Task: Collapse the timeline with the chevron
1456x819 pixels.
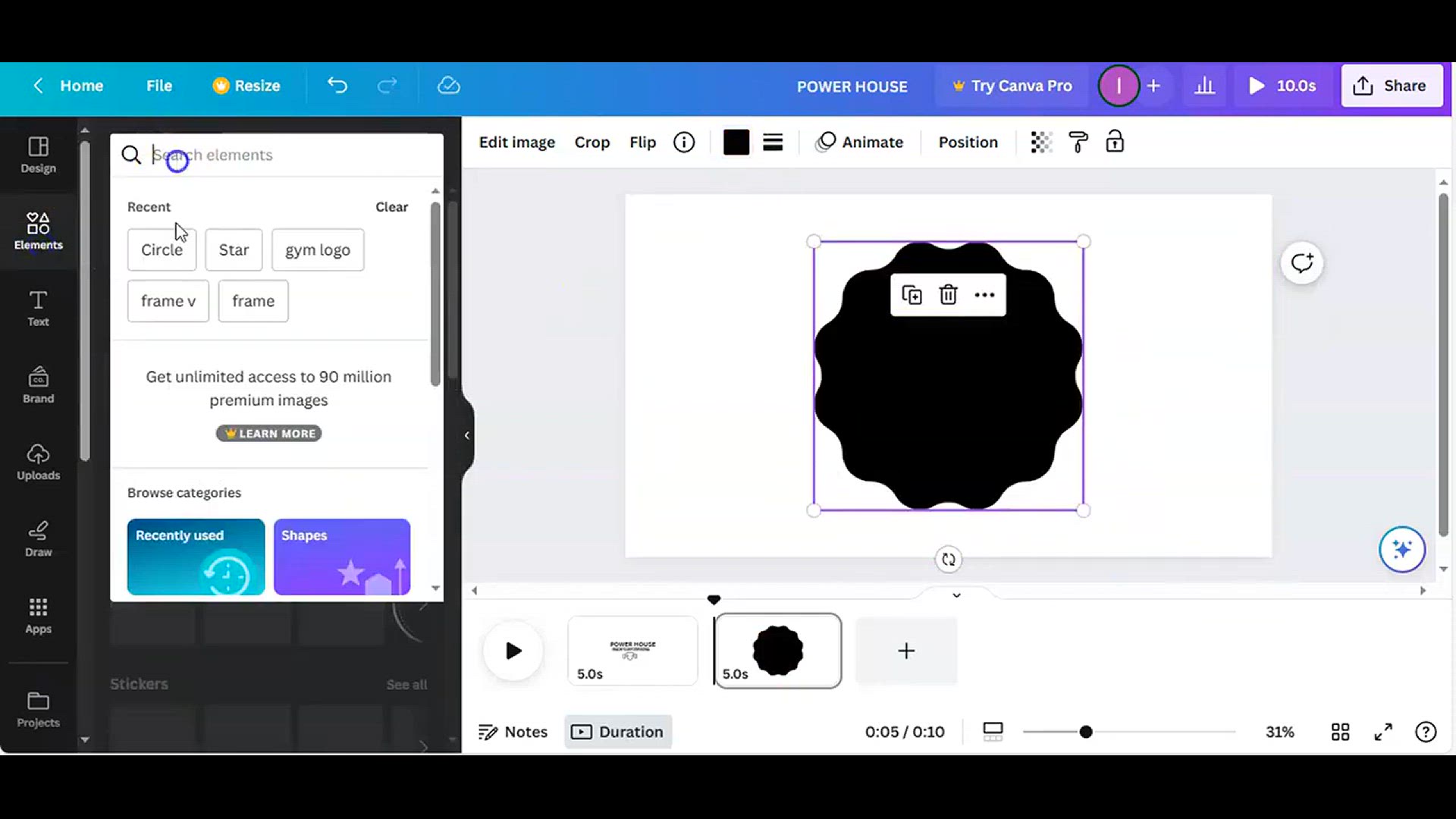Action: [956, 595]
